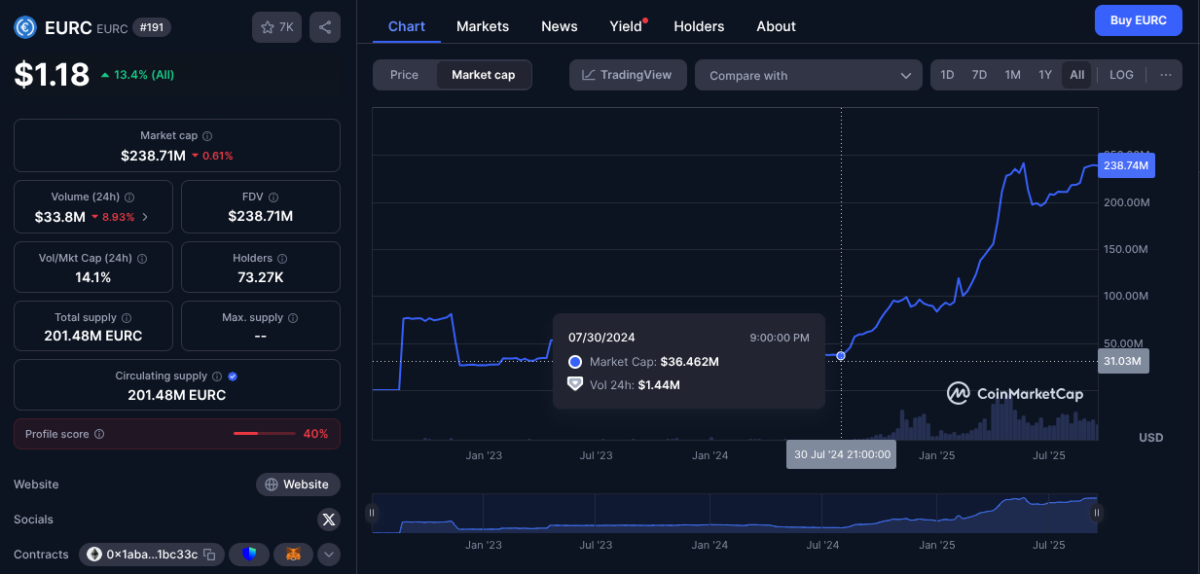Click the MetaMask fox icon
Image resolution: width=1200 pixels, height=574 pixels.
click(x=293, y=554)
